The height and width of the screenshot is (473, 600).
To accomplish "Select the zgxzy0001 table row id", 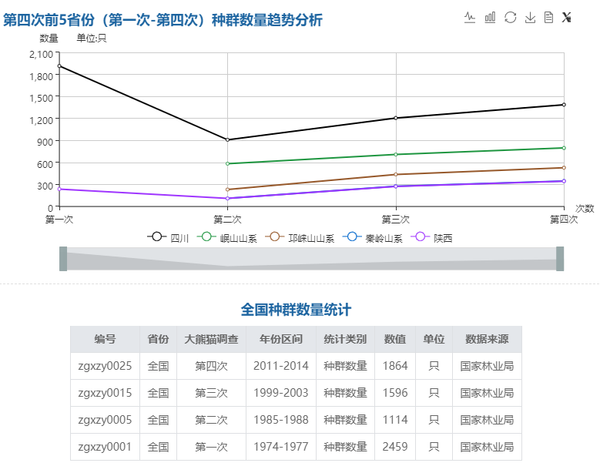I will (x=105, y=447).
